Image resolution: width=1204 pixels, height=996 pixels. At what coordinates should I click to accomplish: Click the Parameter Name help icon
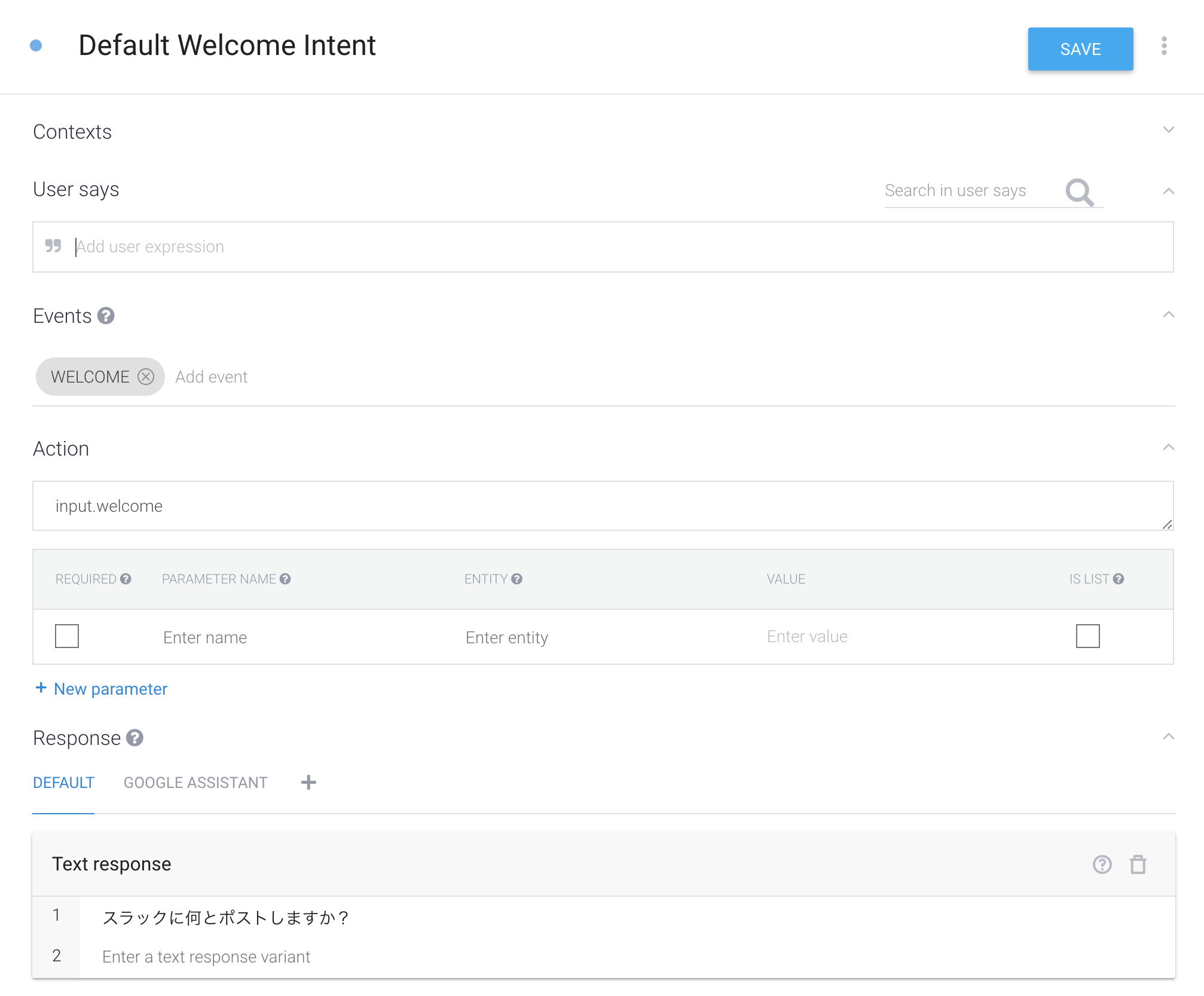click(285, 579)
